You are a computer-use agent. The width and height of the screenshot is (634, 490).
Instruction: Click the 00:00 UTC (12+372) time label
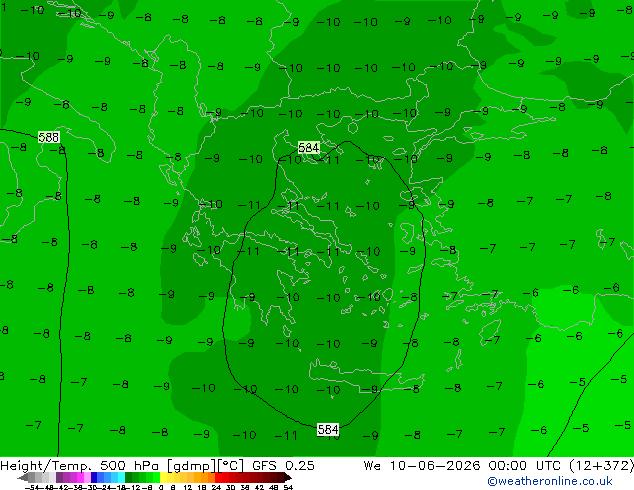(x=561, y=466)
